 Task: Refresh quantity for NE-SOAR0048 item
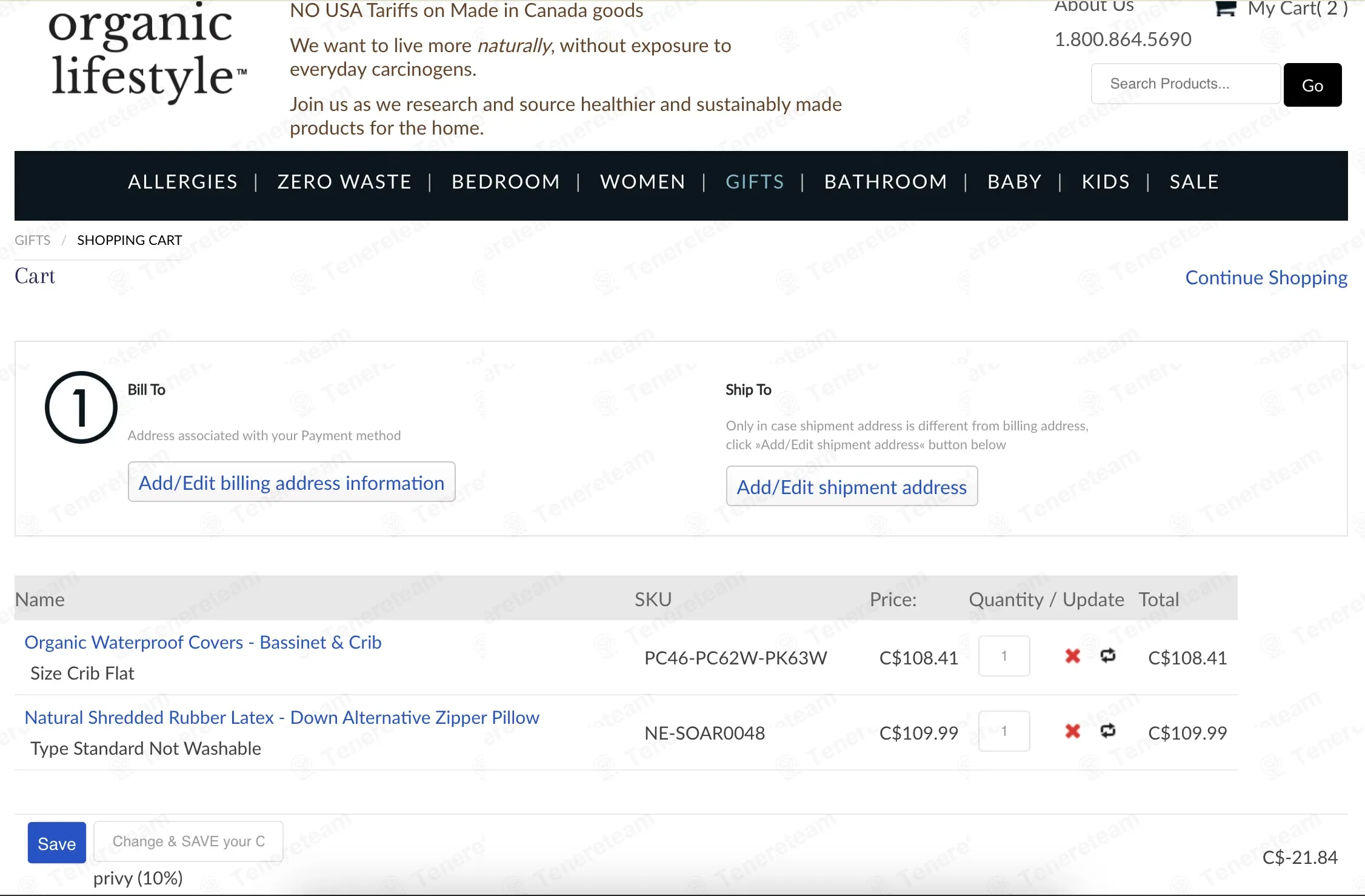(1108, 731)
